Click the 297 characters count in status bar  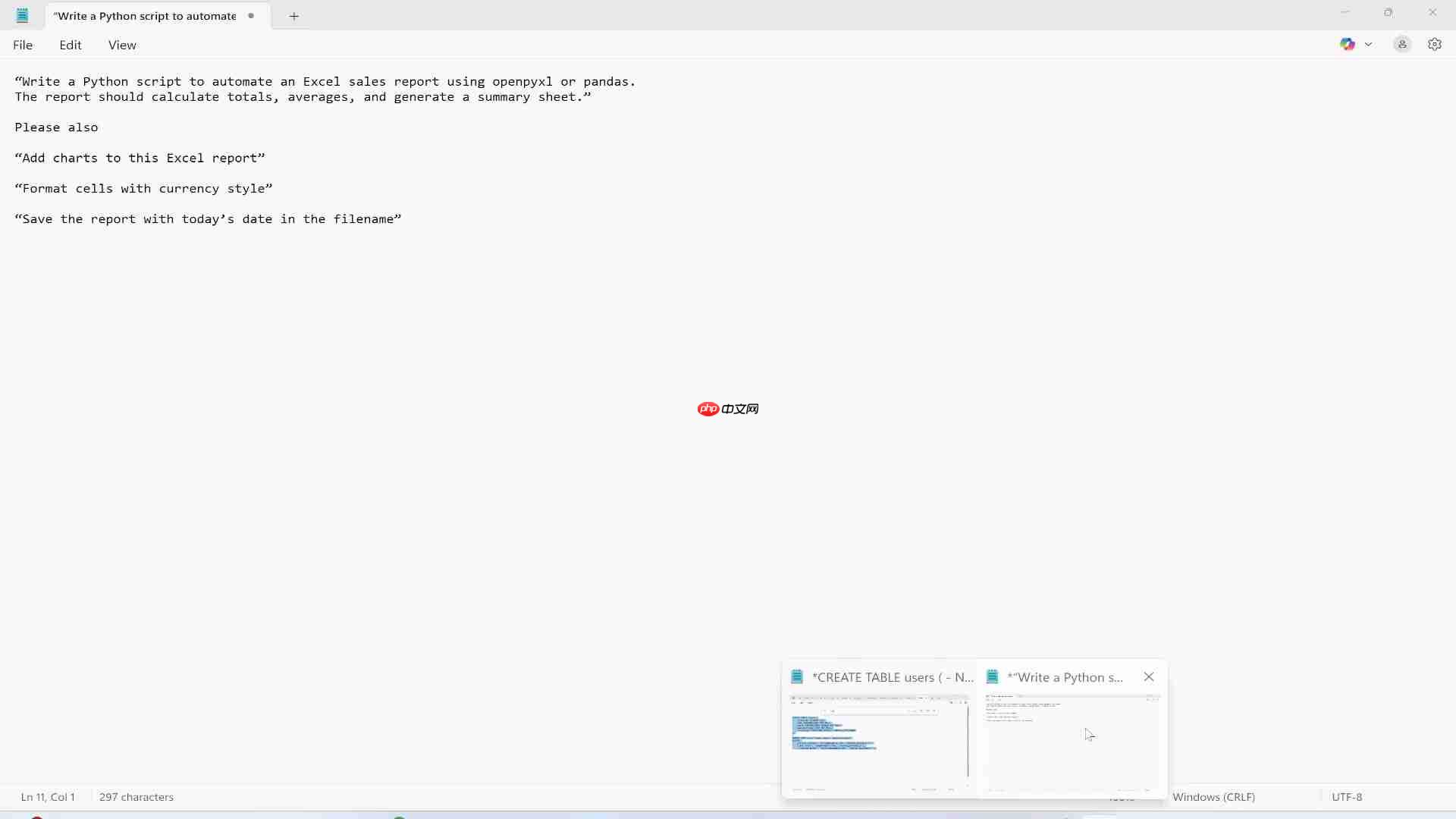(136, 797)
